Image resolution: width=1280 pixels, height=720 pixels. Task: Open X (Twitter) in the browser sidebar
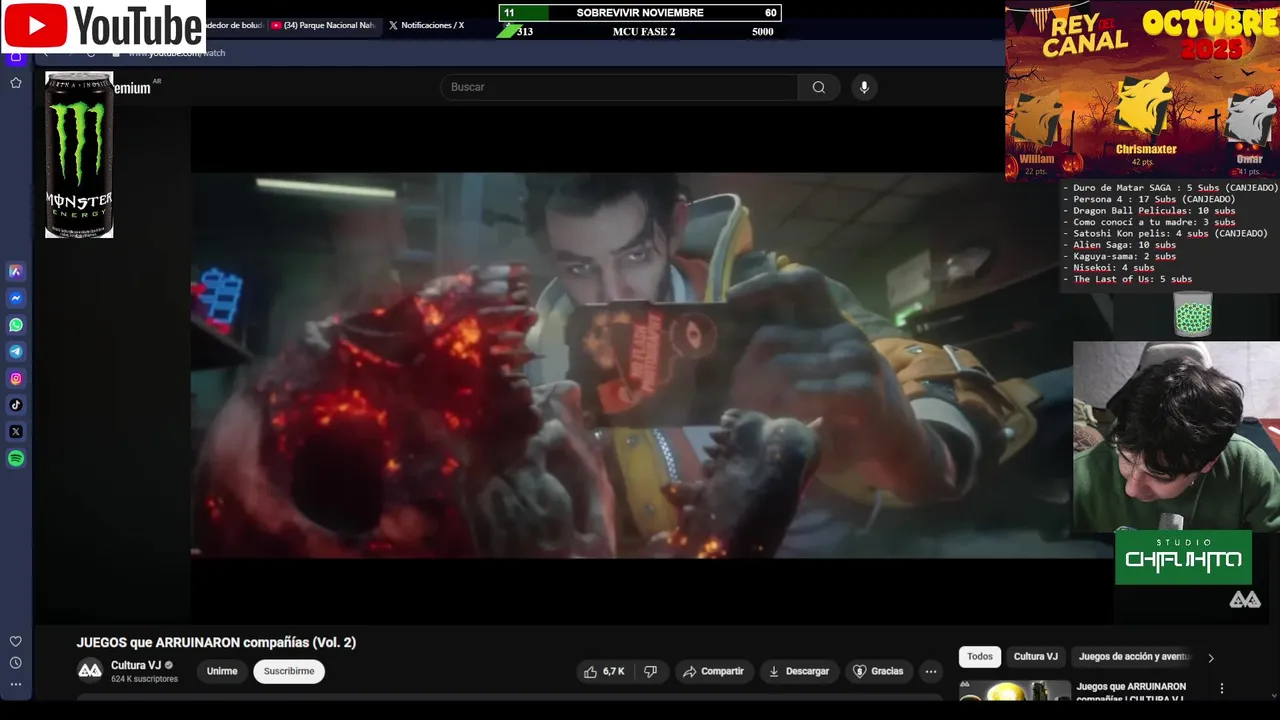click(x=16, y=432)
